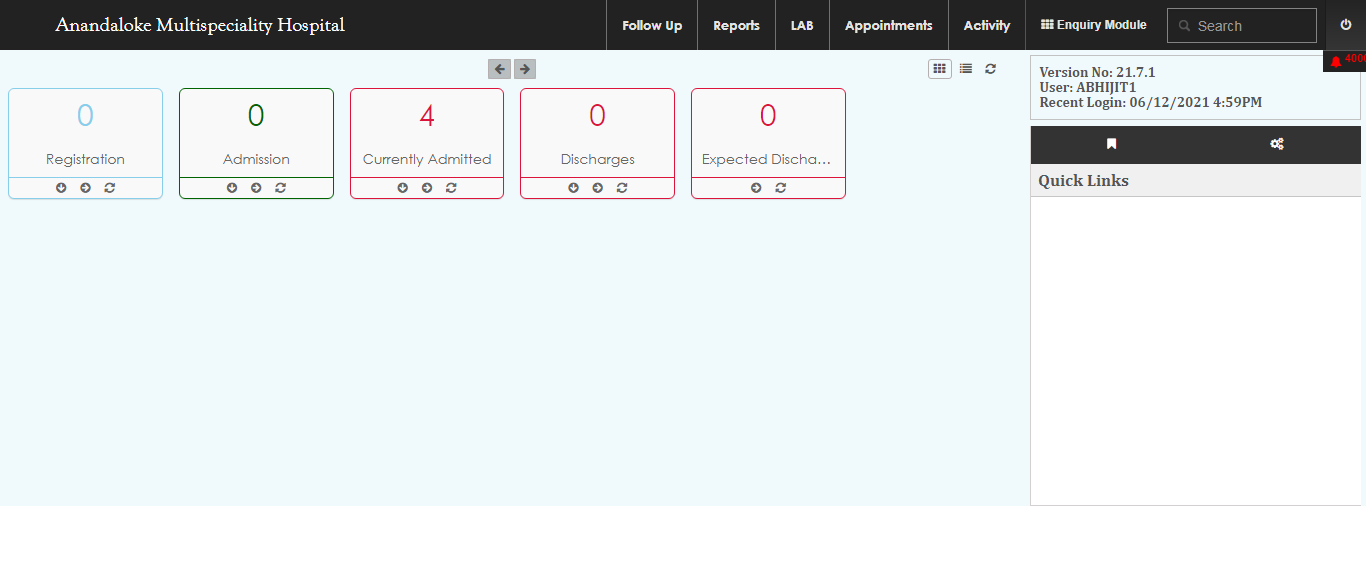1366x578 pixels.
Task: Expand the Discharges card with the down arrow
Action: pyautogui.click(x=573, y=188)
